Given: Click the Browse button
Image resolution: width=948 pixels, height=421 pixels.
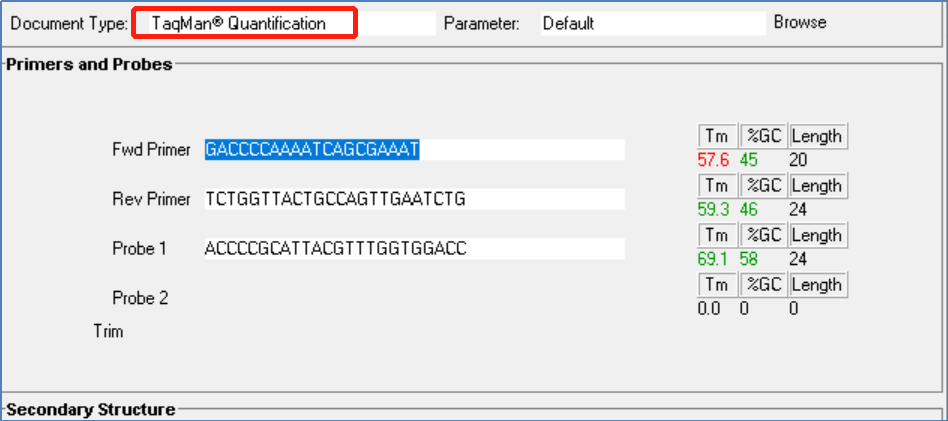Looking at the screenshot, I should tap(800, 22).
